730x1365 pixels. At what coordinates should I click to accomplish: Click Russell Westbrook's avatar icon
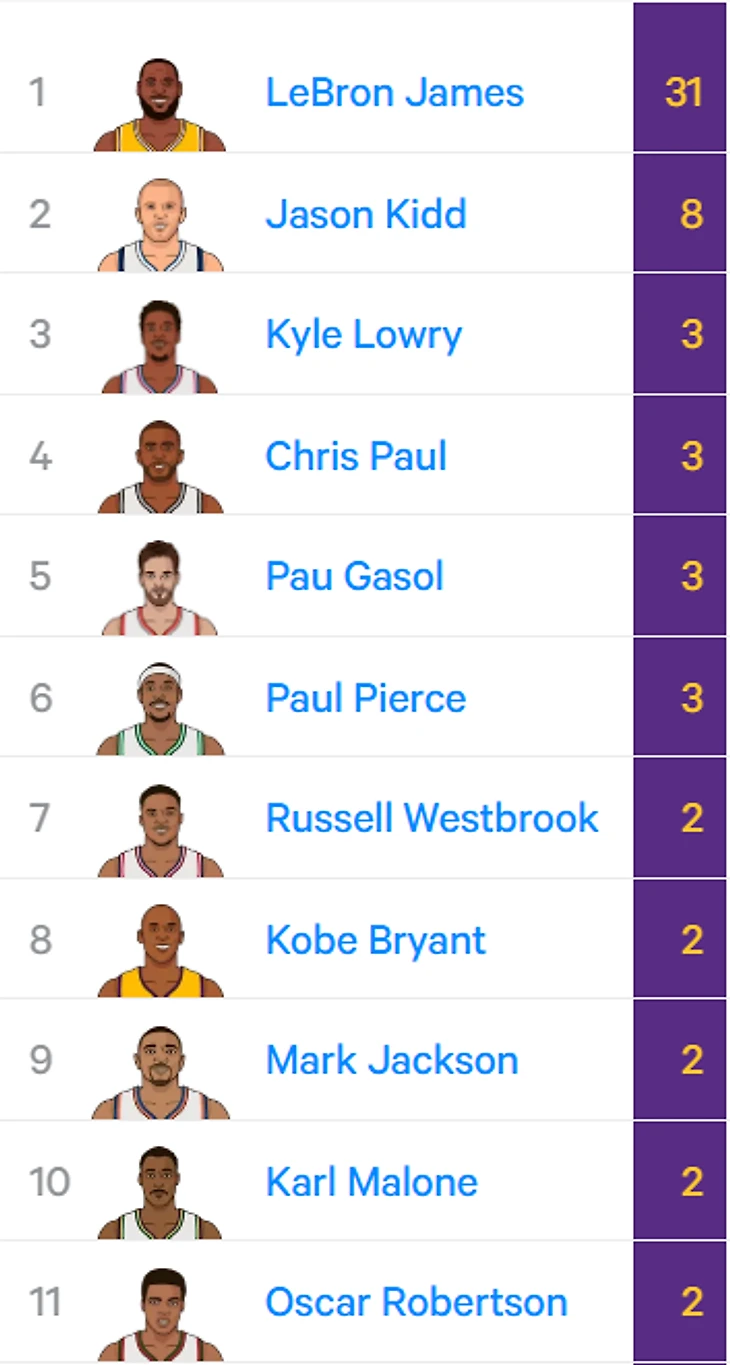[x=160, y=830]
